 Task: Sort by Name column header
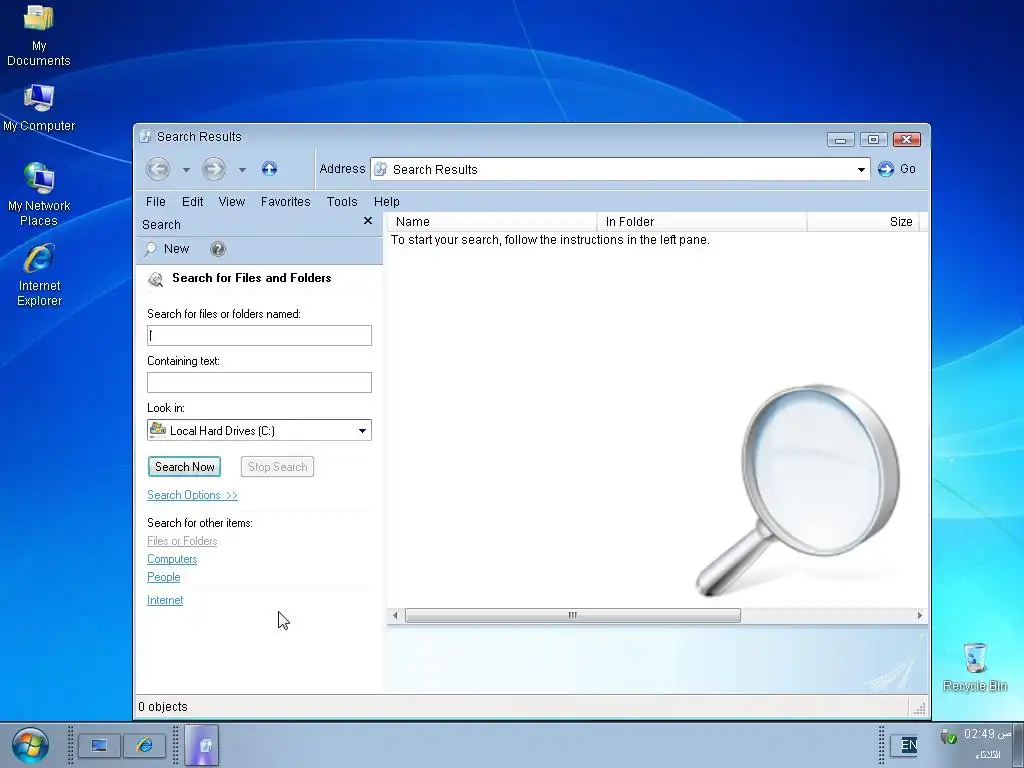[x=492, y=222]
